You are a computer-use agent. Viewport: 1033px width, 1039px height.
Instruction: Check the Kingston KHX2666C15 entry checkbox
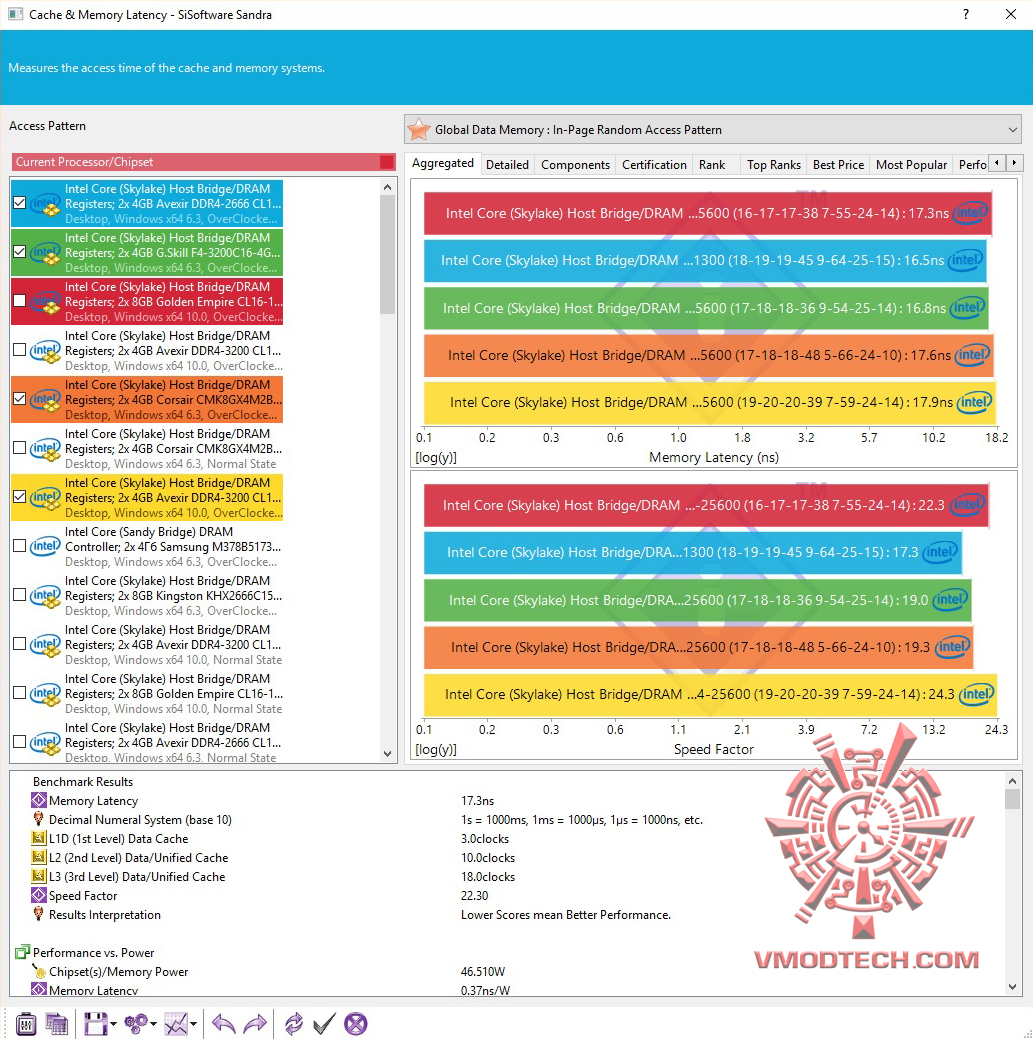19,595
